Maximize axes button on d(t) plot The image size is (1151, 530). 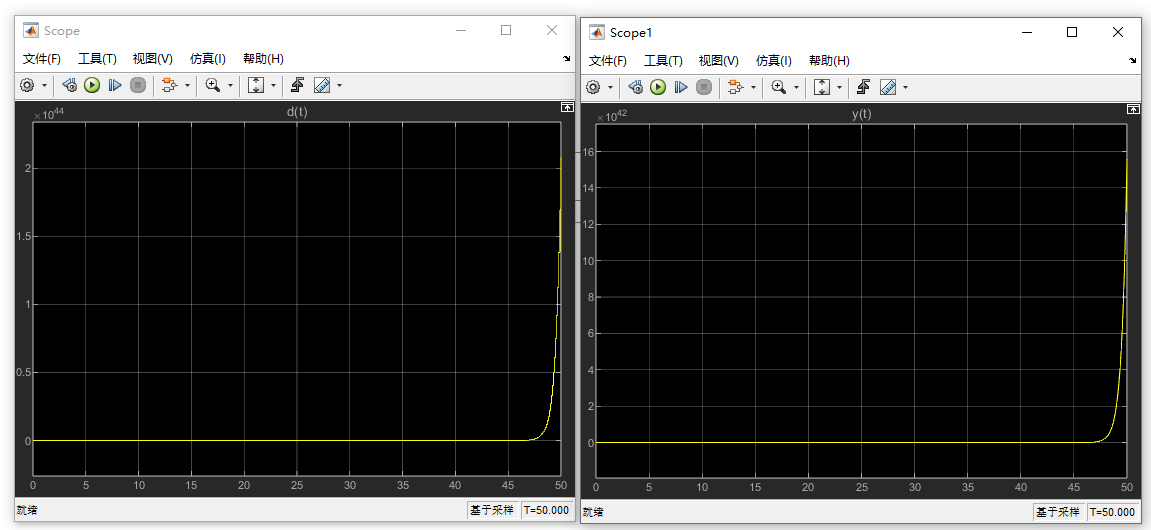coord(567,107)
